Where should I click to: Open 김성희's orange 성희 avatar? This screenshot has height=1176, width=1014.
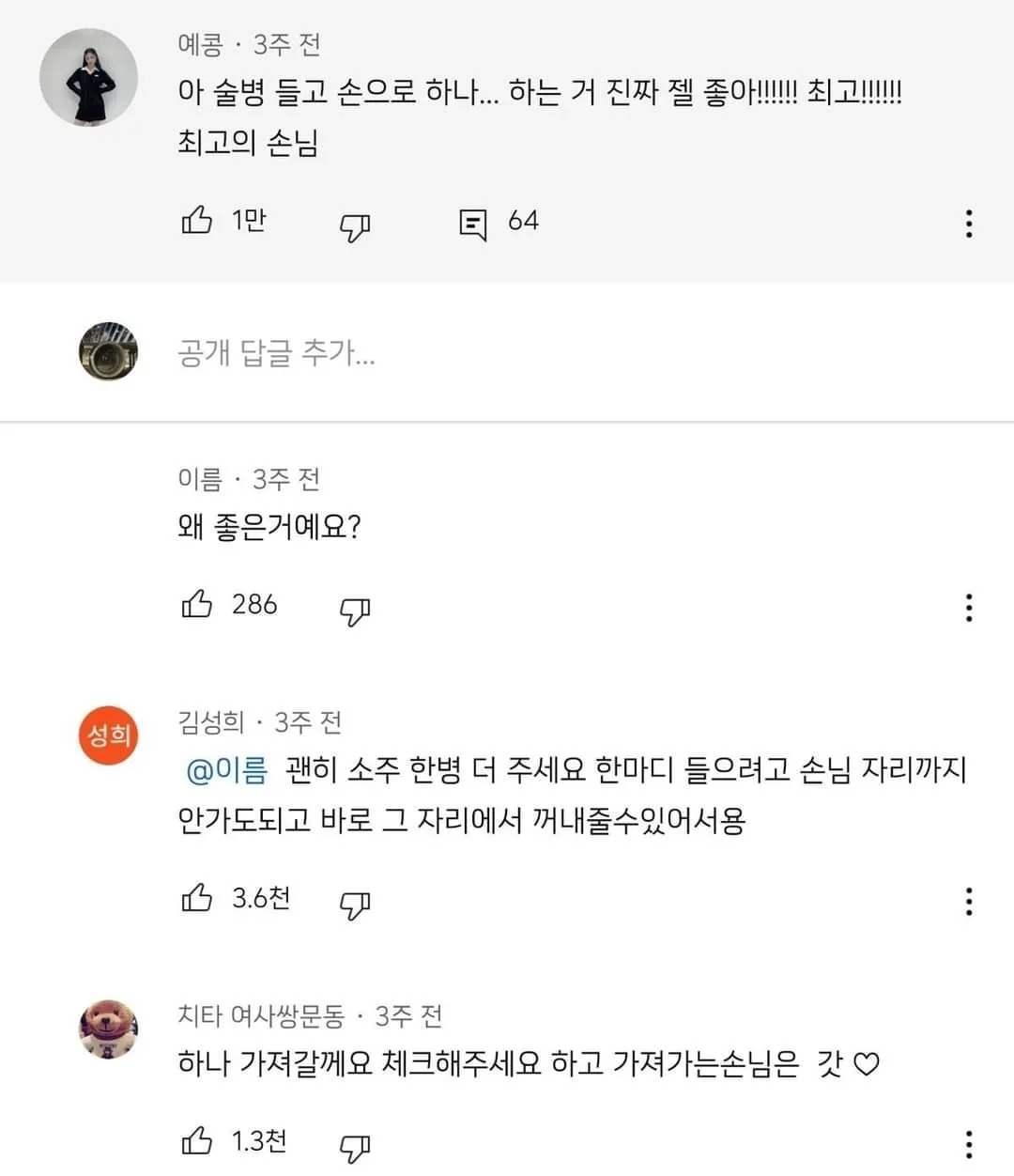click(x=109, y=734)
